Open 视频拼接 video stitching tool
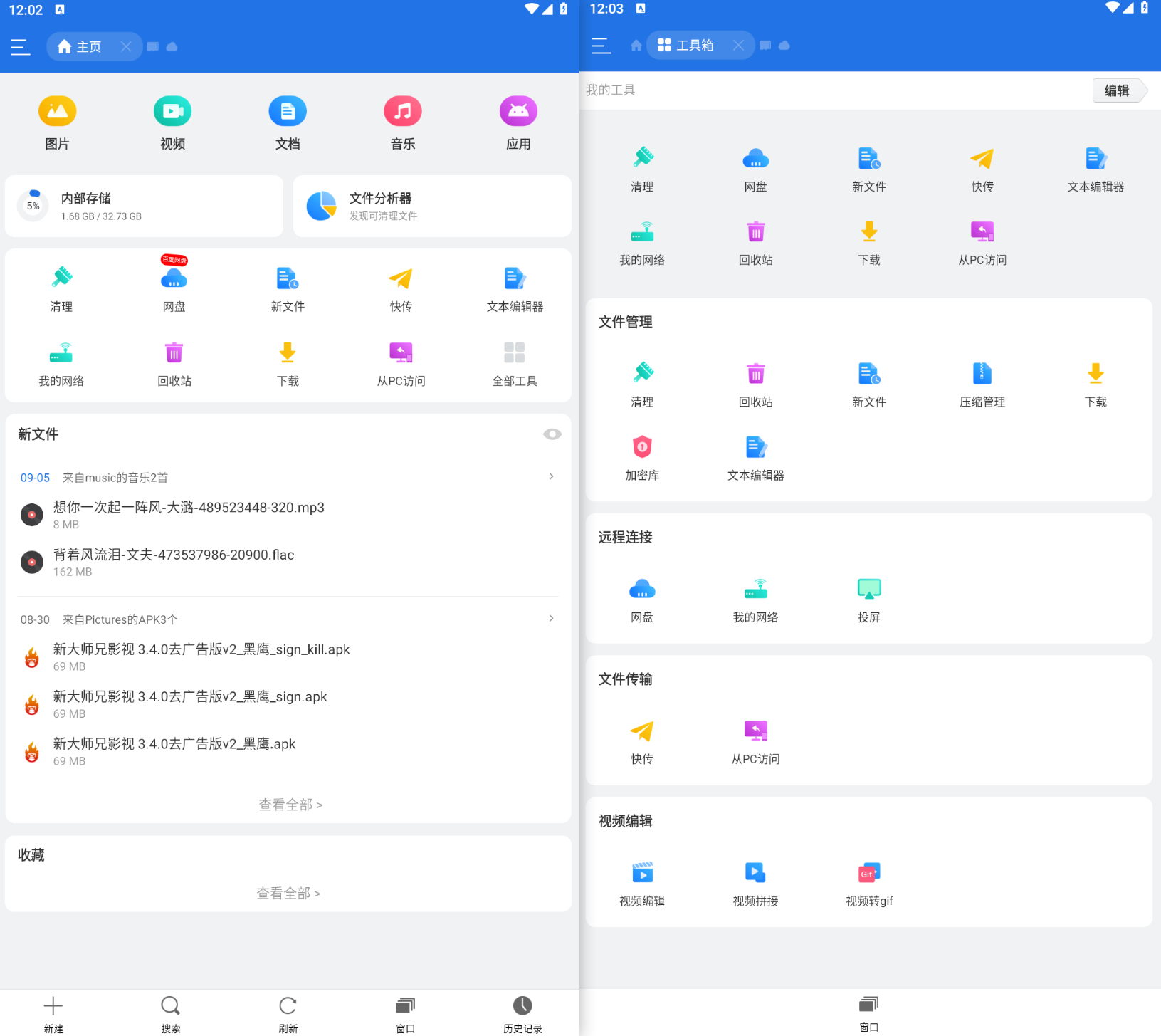The image size is (1161, 1036). pos(755,884)
